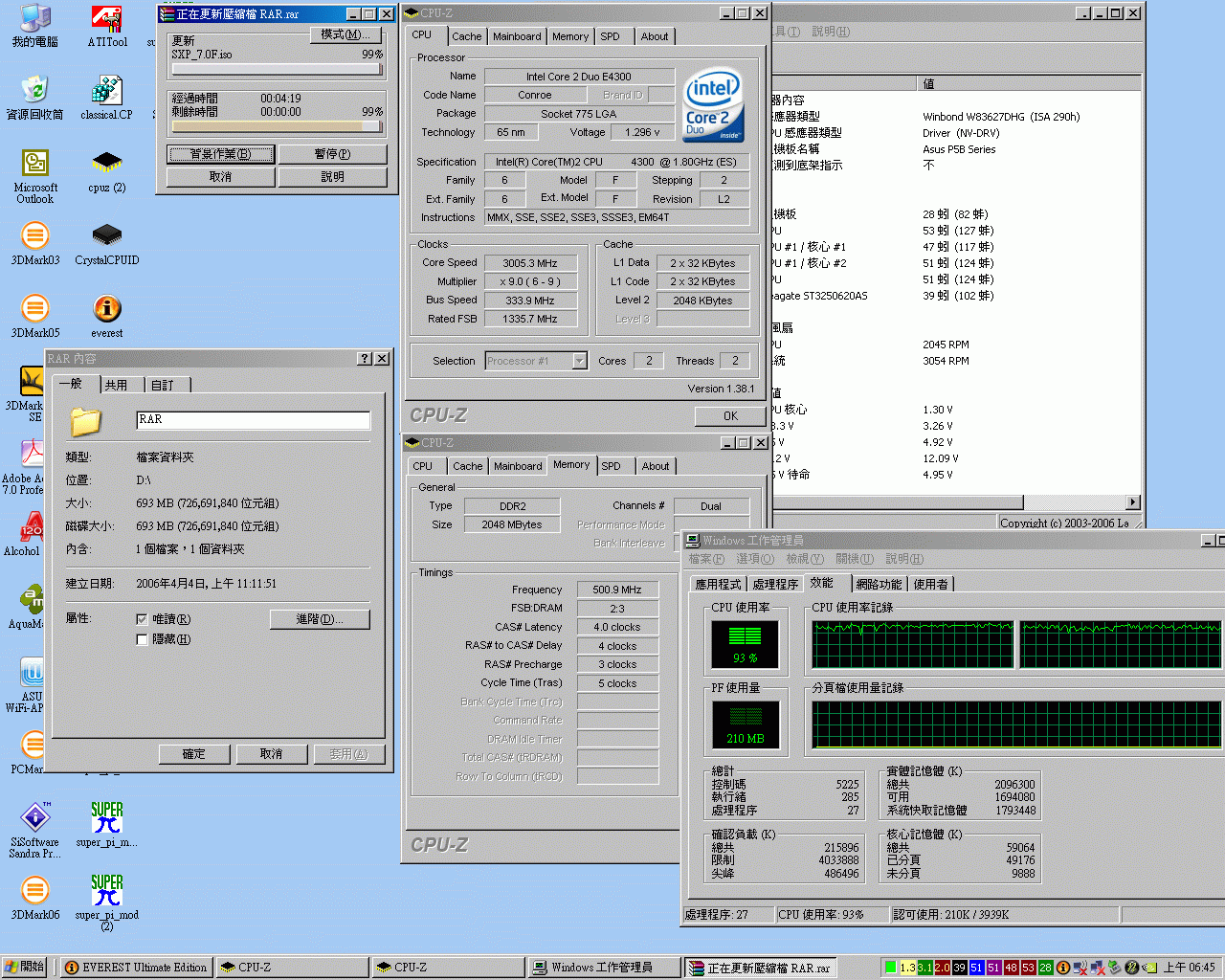Click 取消 button in RAR properties dialog
The image size is (1225, 980).
[272, 754]
